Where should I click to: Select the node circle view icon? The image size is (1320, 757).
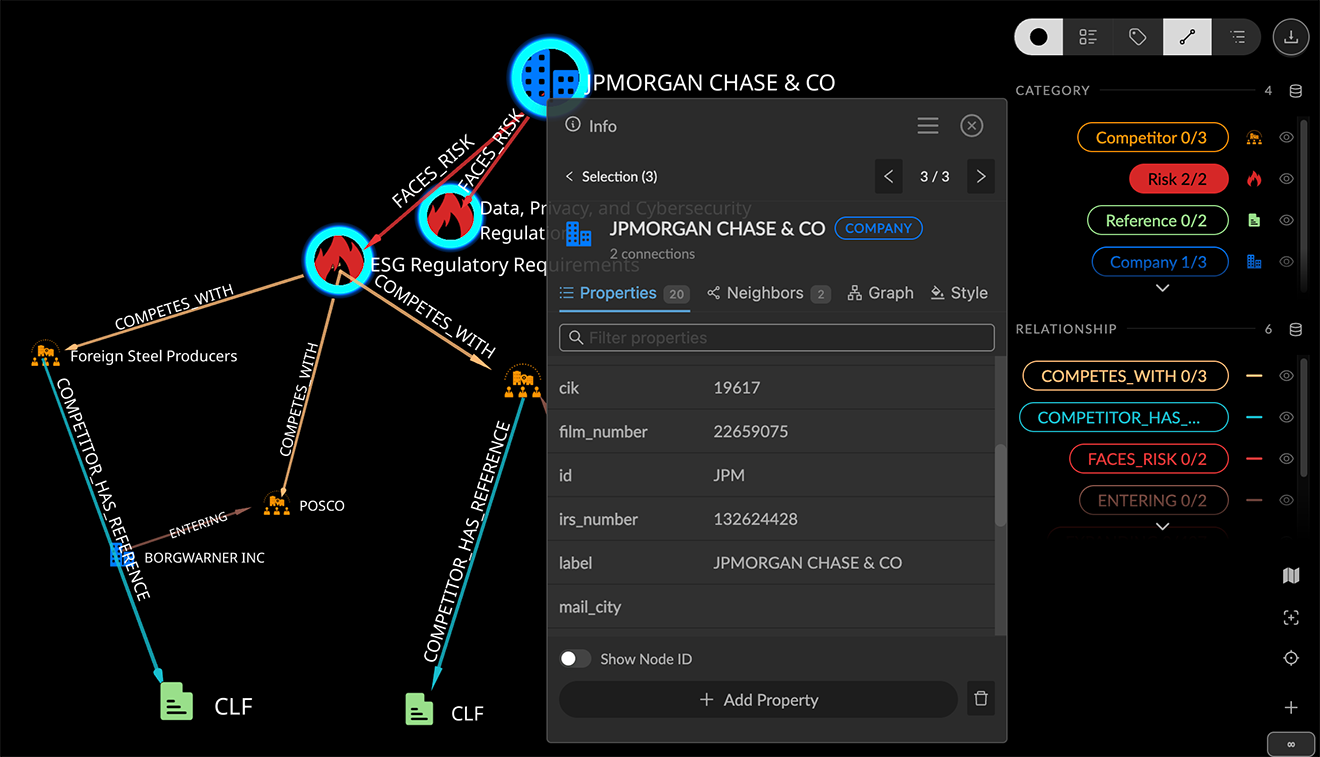tap(1039, 37)
